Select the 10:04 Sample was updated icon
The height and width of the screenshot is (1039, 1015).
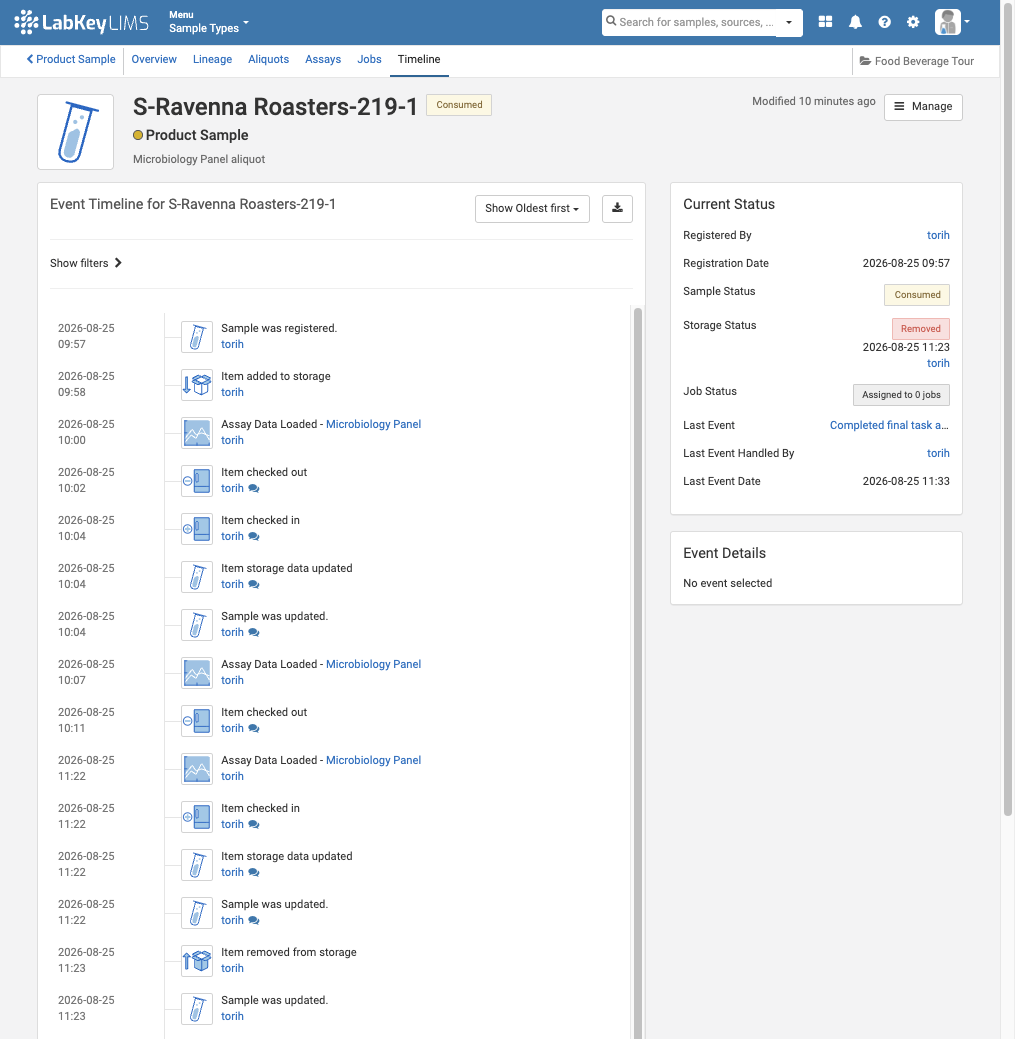click(197, 625)
